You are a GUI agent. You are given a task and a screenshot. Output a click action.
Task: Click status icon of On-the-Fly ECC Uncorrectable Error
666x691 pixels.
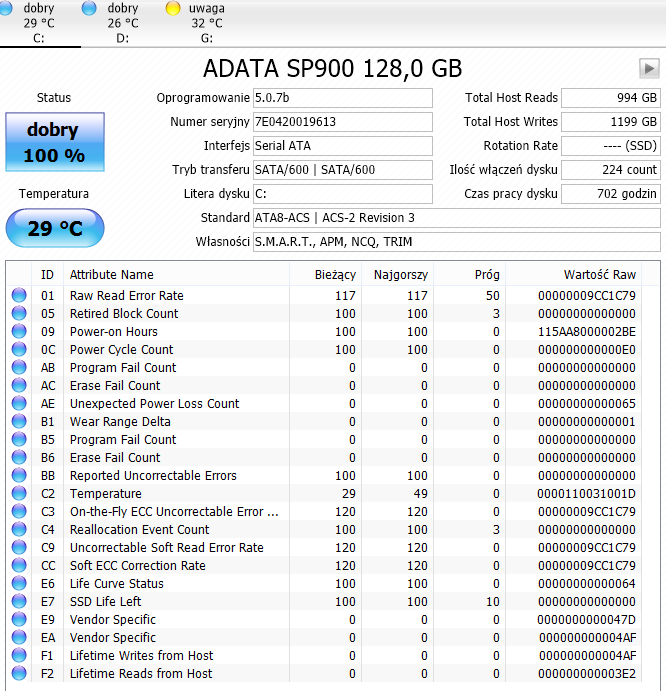(19, 511)
